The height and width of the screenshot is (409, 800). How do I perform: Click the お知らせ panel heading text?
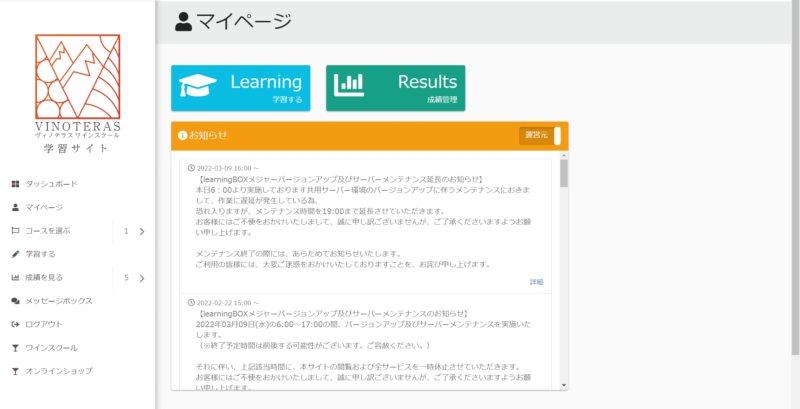point(208,136)
